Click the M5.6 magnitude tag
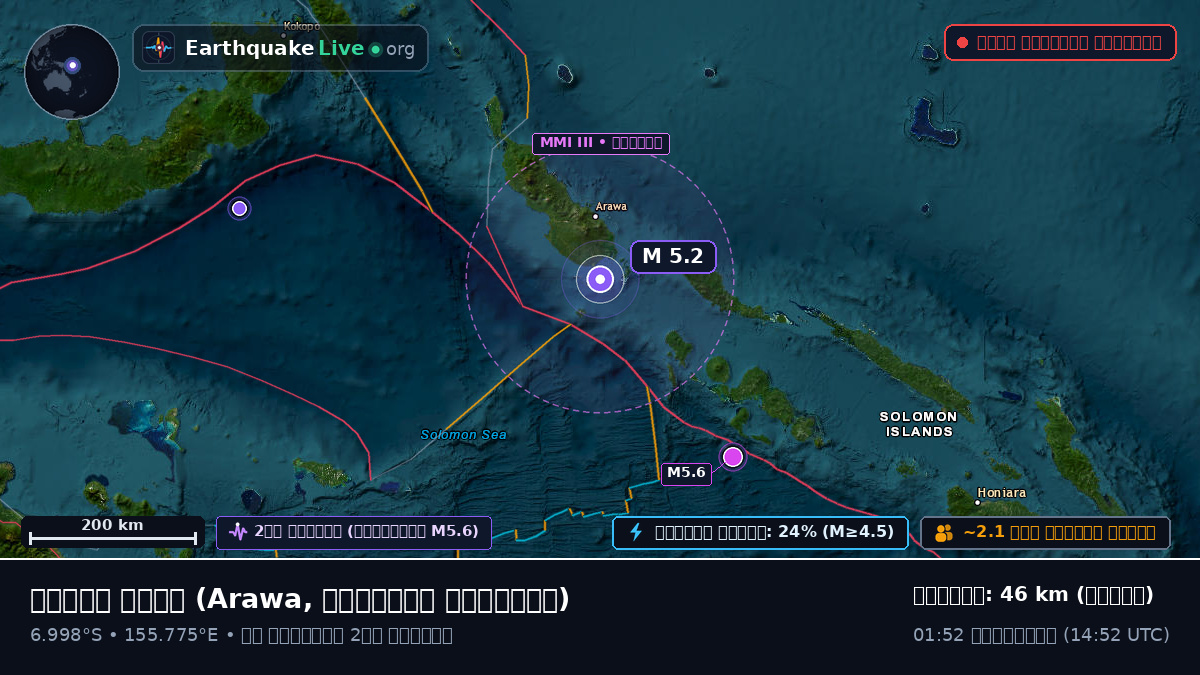 click(686, 473)
